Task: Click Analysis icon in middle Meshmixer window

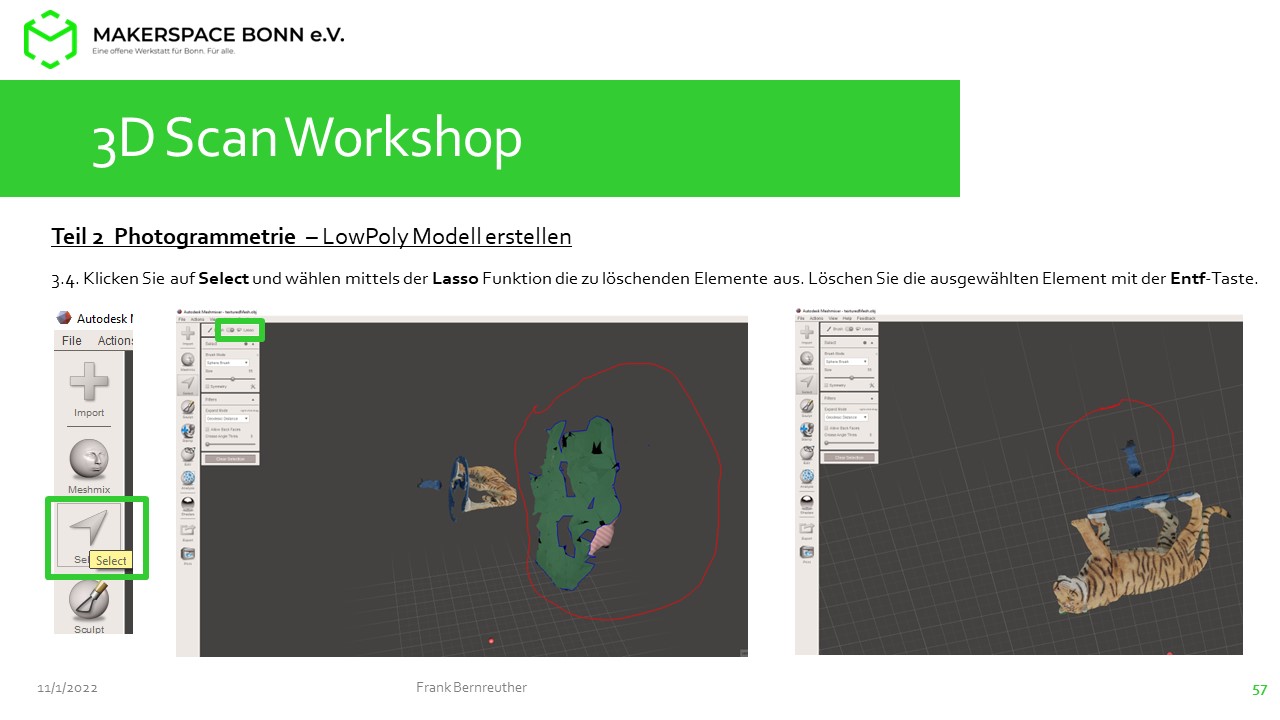Action: click(188, 478)
